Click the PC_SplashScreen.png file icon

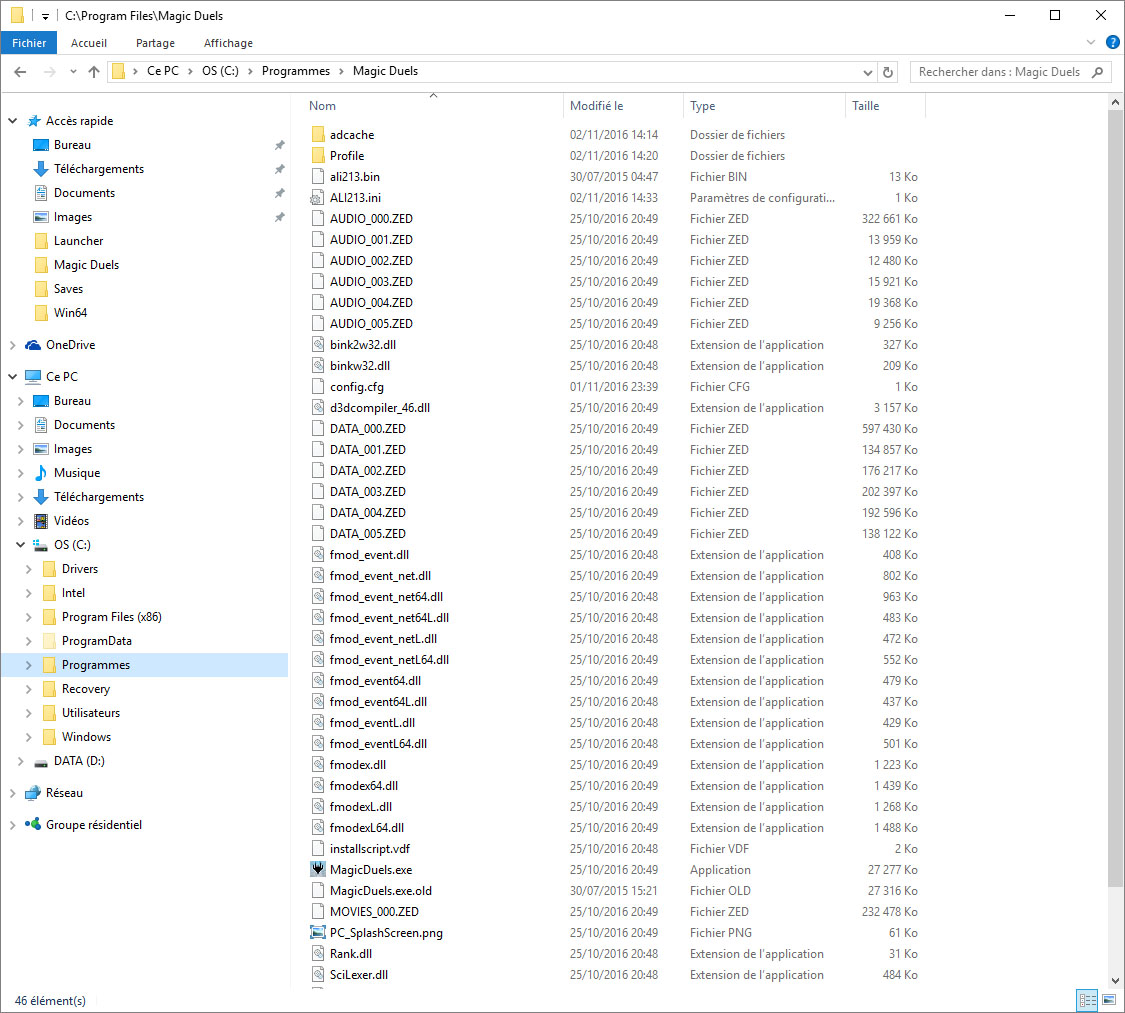[318, 933]
